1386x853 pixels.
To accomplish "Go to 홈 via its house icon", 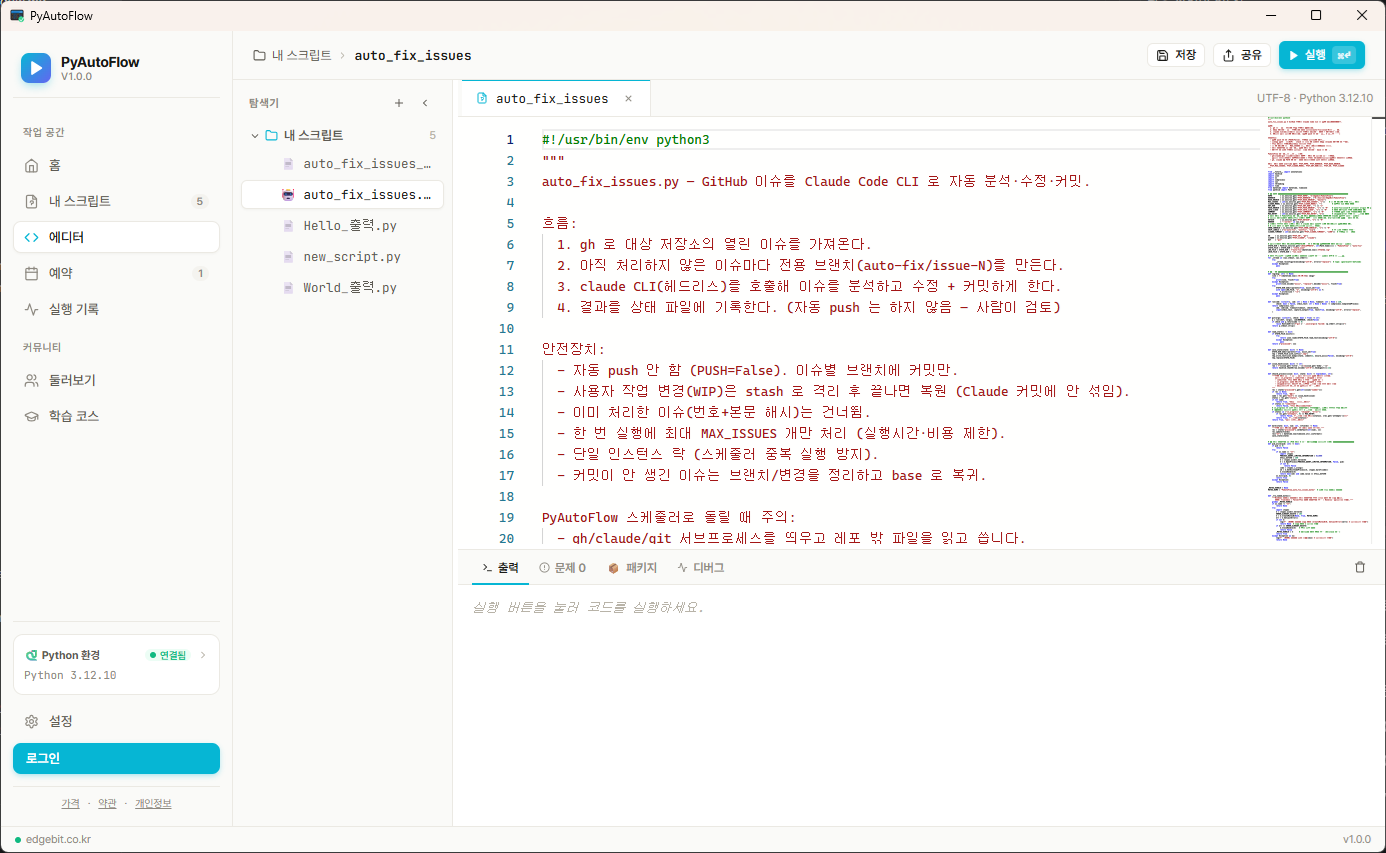I will pyautogui.click(x=31, y=166).
